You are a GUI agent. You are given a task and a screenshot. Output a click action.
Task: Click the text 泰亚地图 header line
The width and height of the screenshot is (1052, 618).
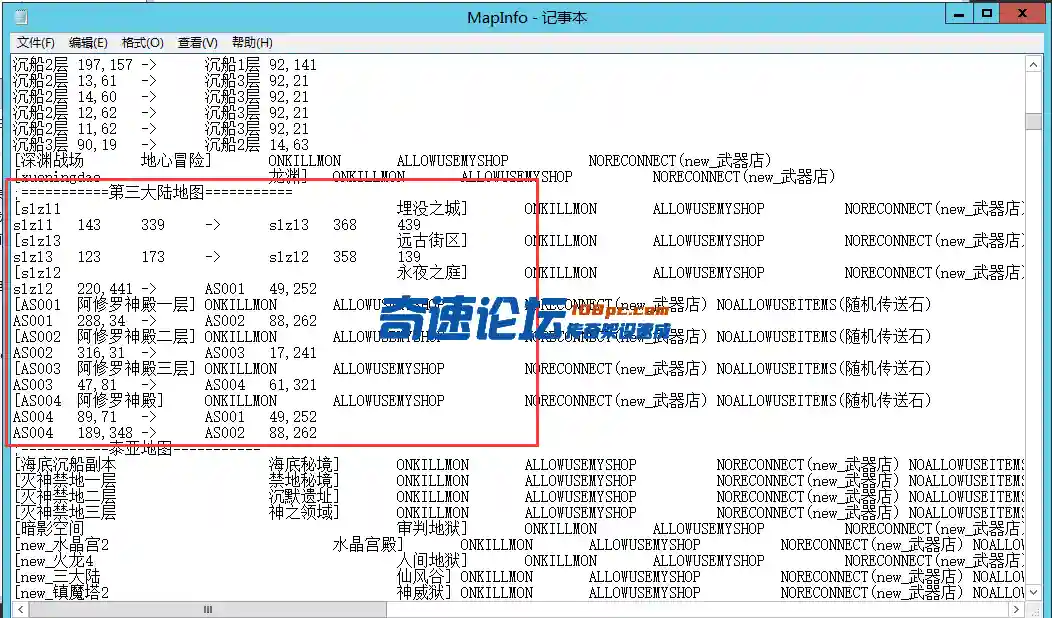[x=138, y=449]
